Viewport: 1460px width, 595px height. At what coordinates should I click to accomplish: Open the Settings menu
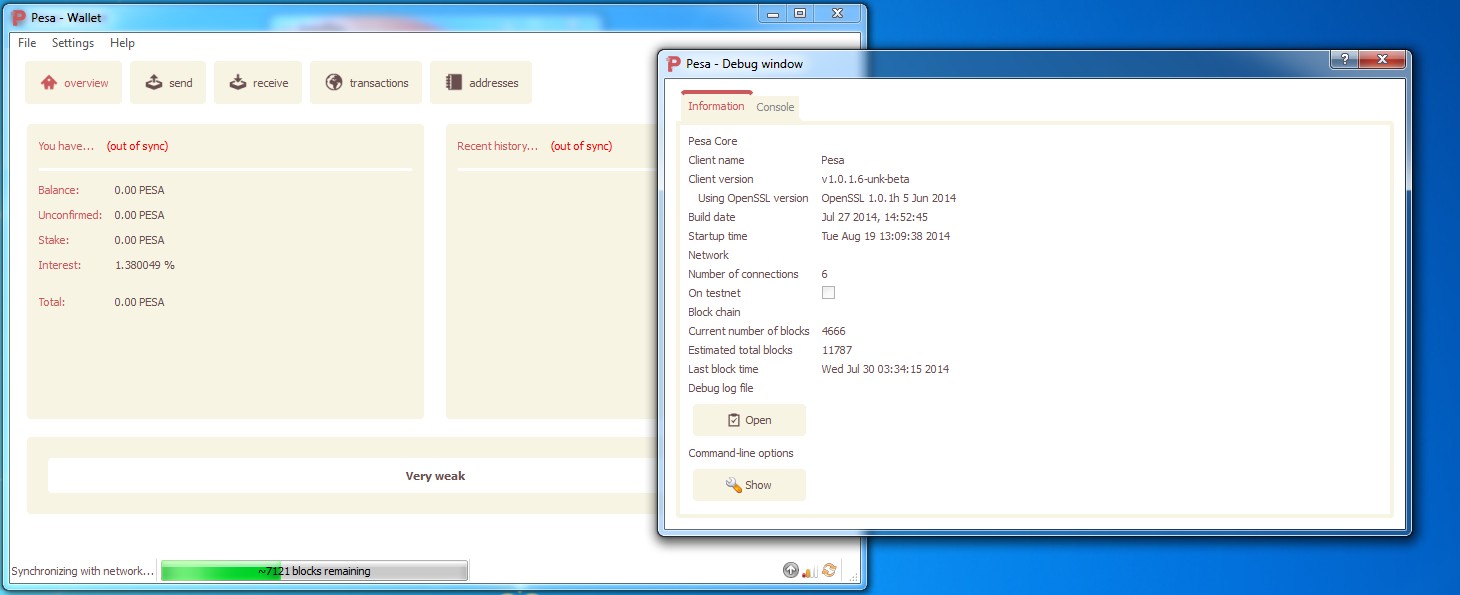[x=73, y=43]
